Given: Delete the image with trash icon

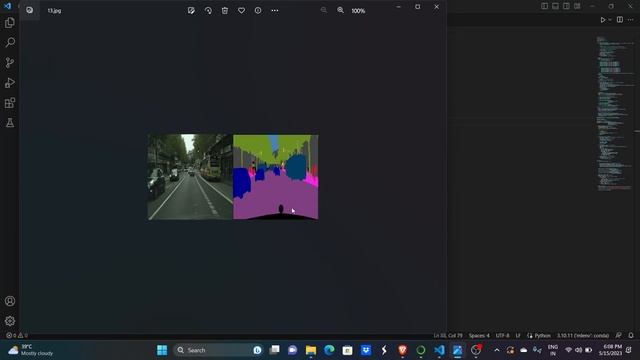Looking at the screenshot, I should (225, 11).
